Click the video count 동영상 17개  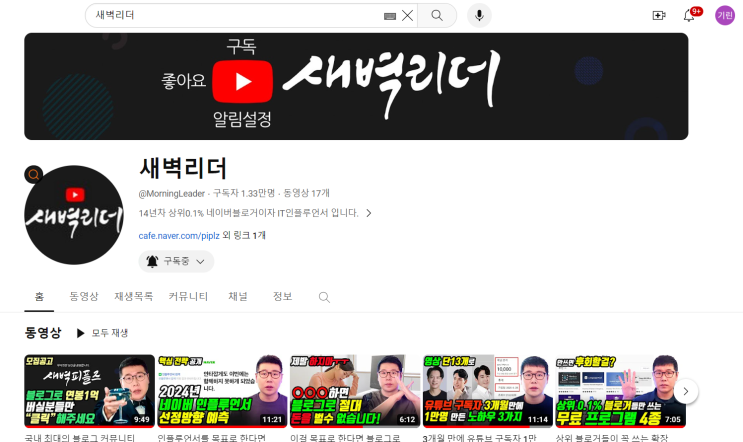click(306, 193)
